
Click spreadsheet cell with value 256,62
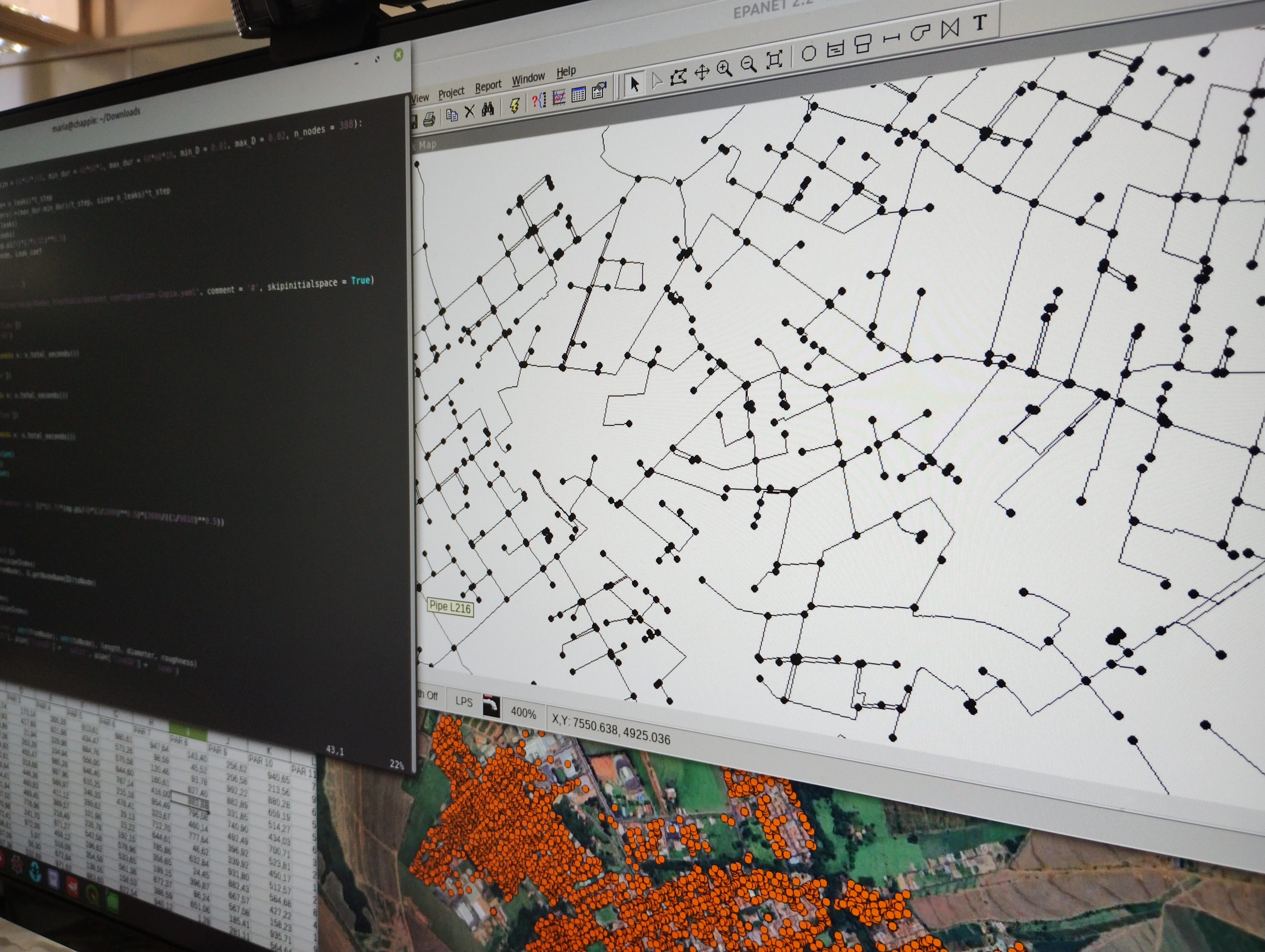(x=237, y=766)
